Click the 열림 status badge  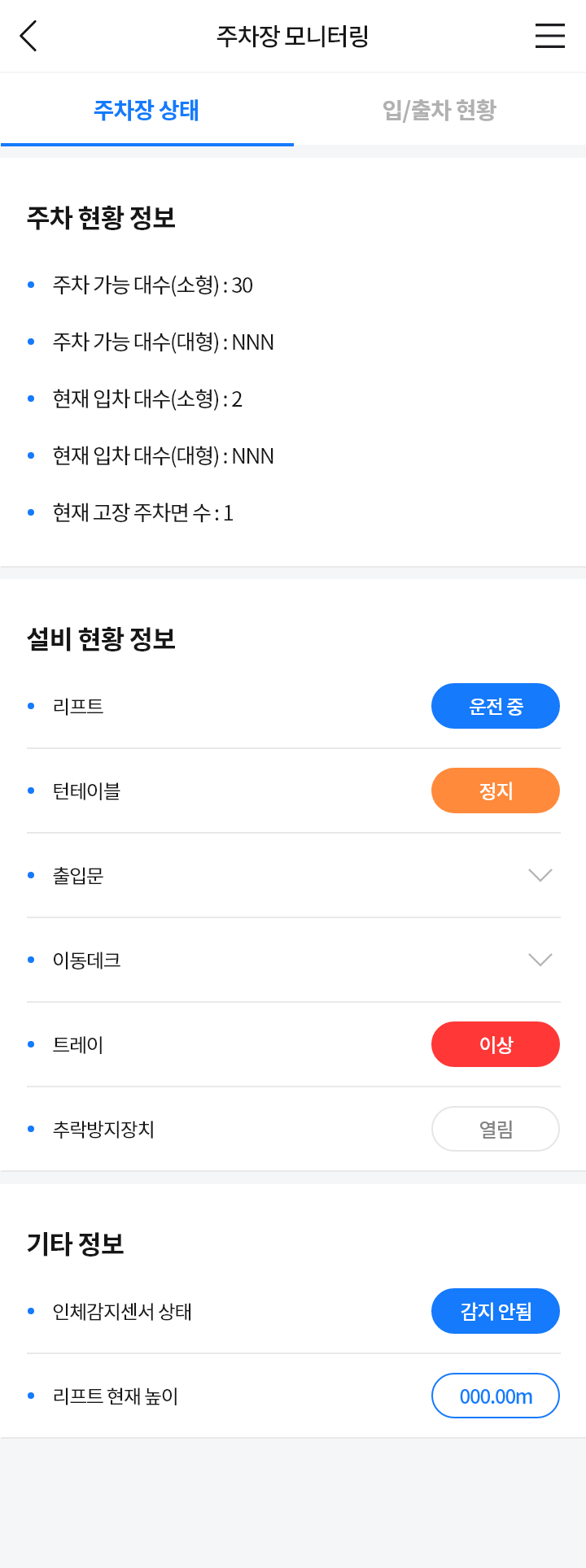[x=496, y=1129]
